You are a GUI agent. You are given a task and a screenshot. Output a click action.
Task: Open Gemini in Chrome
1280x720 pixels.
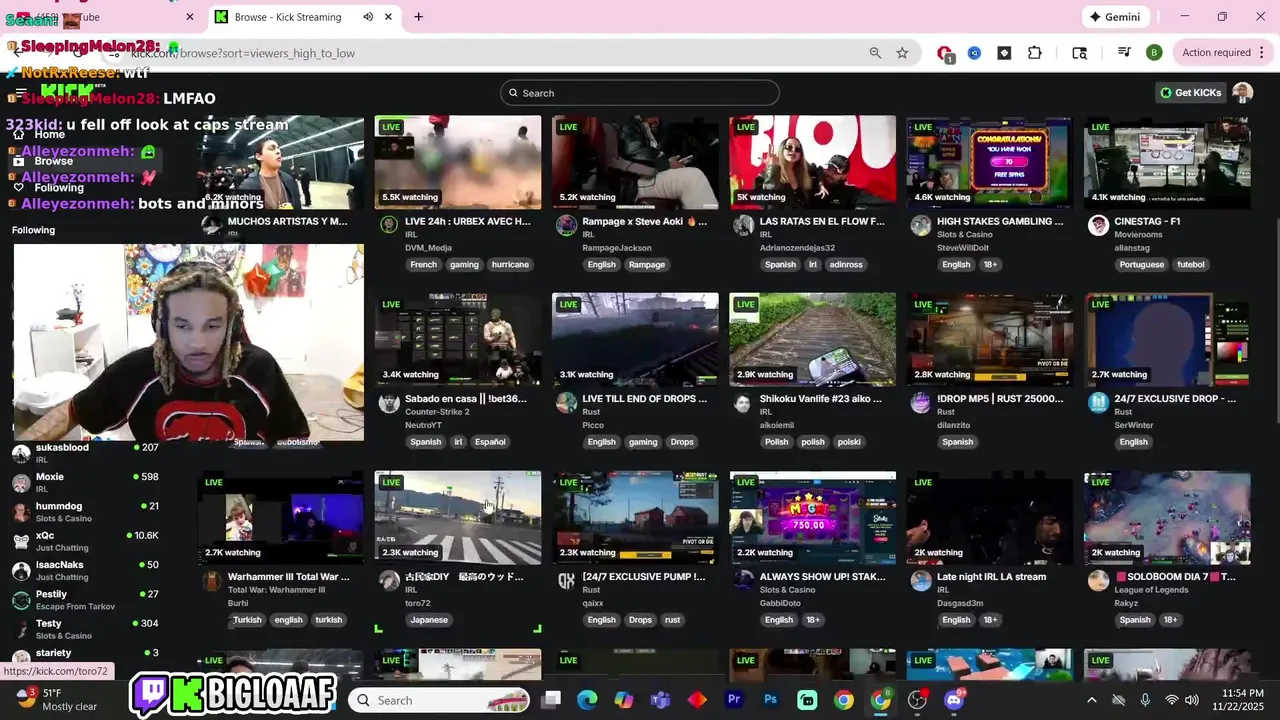click(x=1115, y=17)
